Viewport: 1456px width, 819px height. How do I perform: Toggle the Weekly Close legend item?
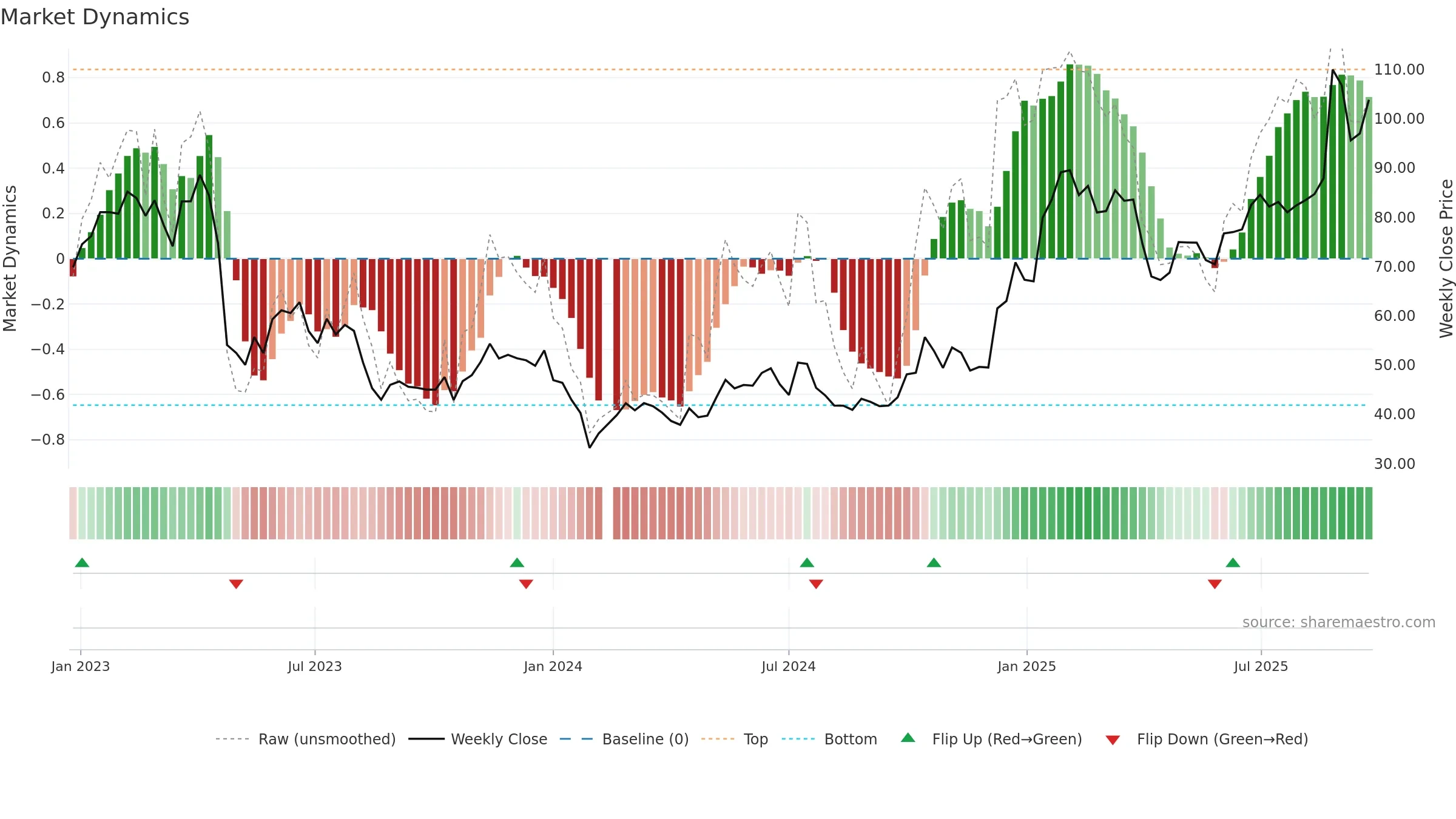coord(477,739)
